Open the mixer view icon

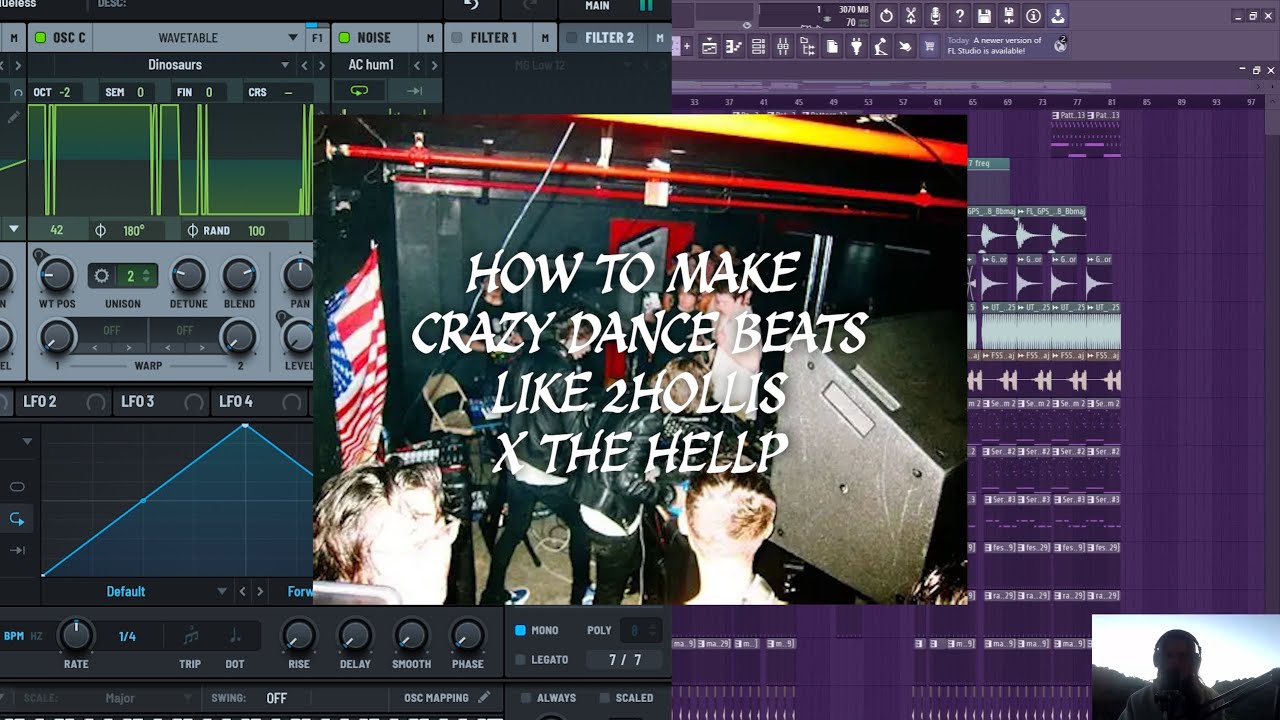(x=783, y=46)
